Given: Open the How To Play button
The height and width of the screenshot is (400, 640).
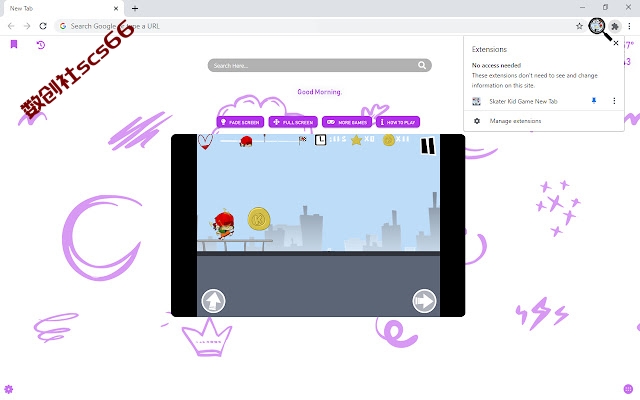Looking at the screenshot, I should (x=398, y=122).
